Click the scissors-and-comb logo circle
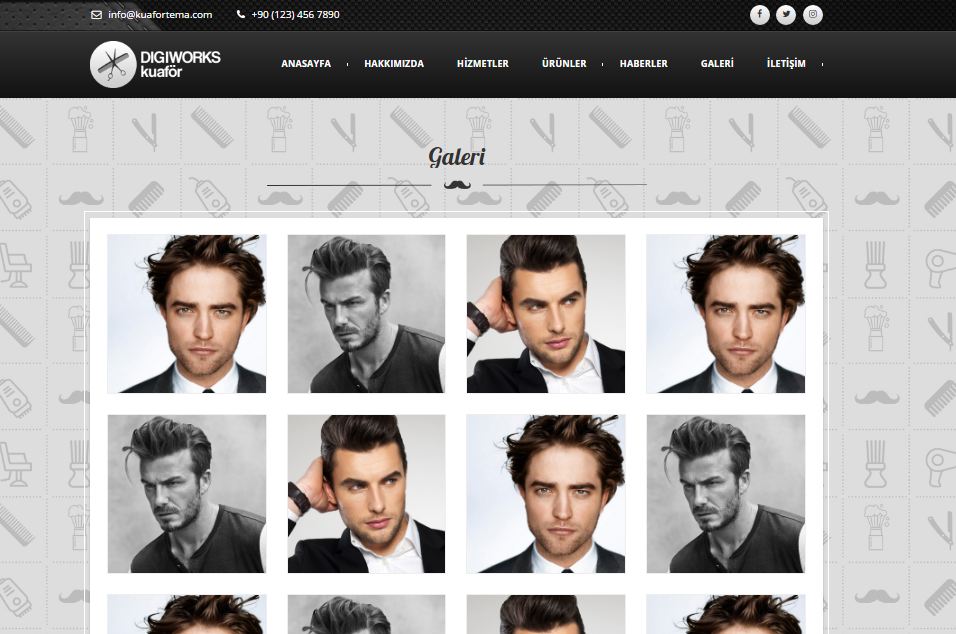The image size is (956, 634). 113,64
